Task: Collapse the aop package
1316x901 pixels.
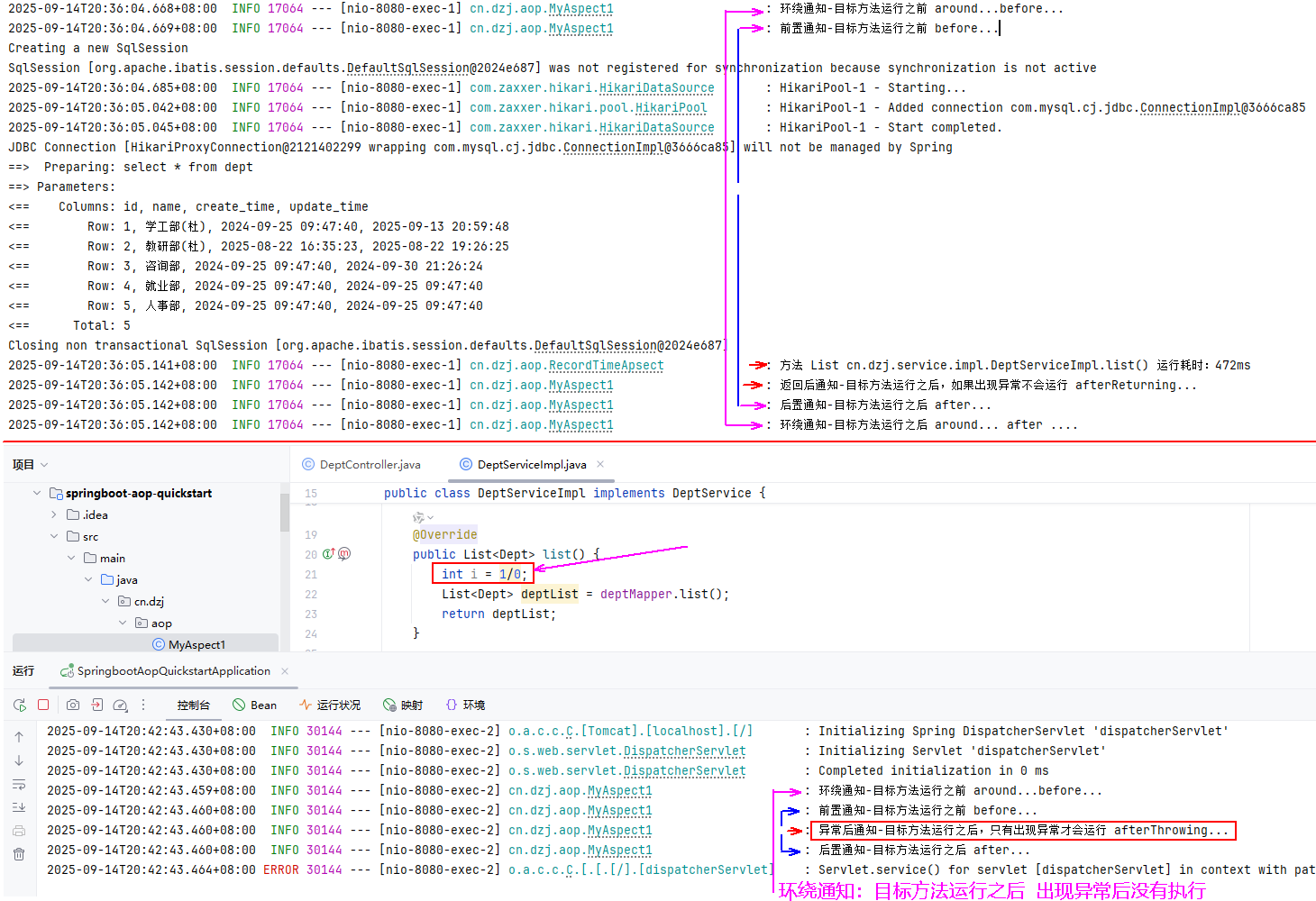Action: point(123,623)
